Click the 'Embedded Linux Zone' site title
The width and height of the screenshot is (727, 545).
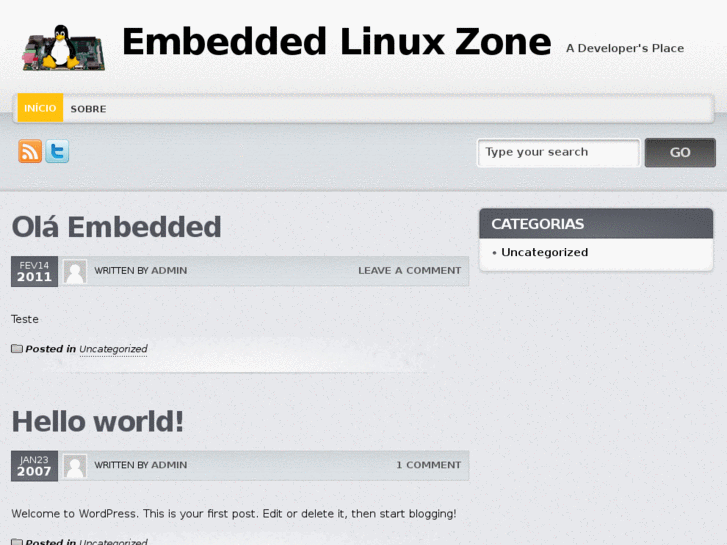click(336, 42)
